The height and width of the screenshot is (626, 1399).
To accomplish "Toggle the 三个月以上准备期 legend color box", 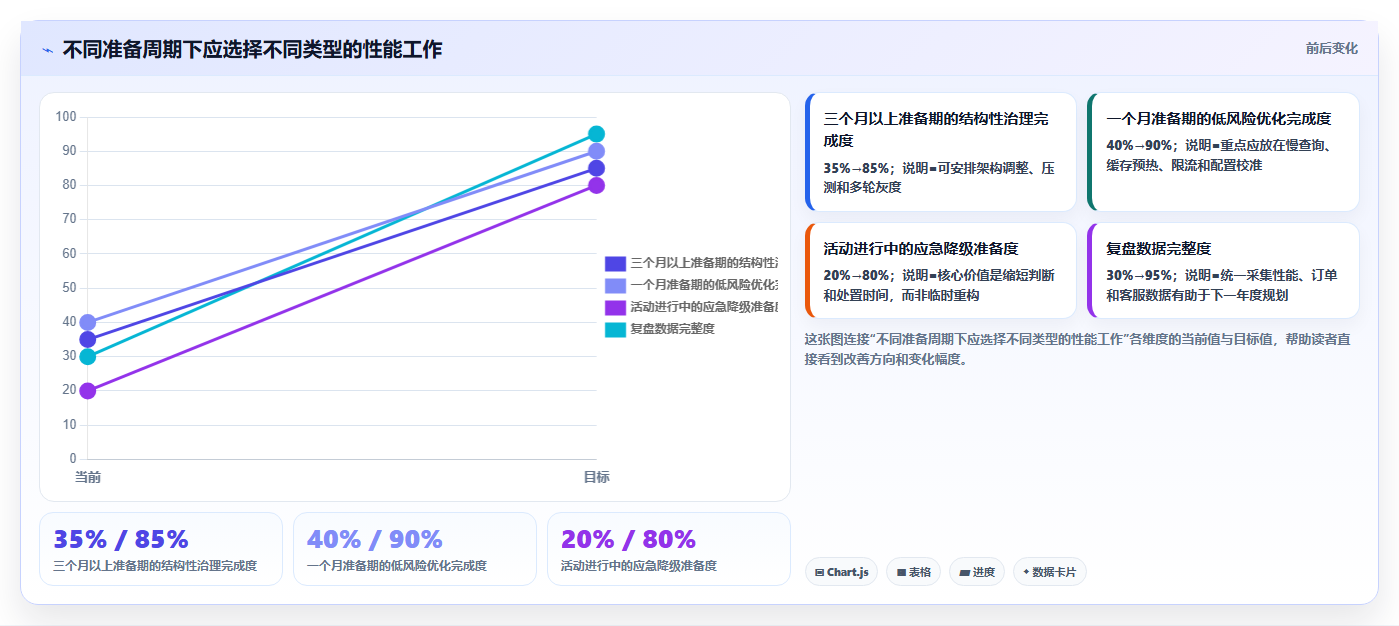I will coord(615,263).
